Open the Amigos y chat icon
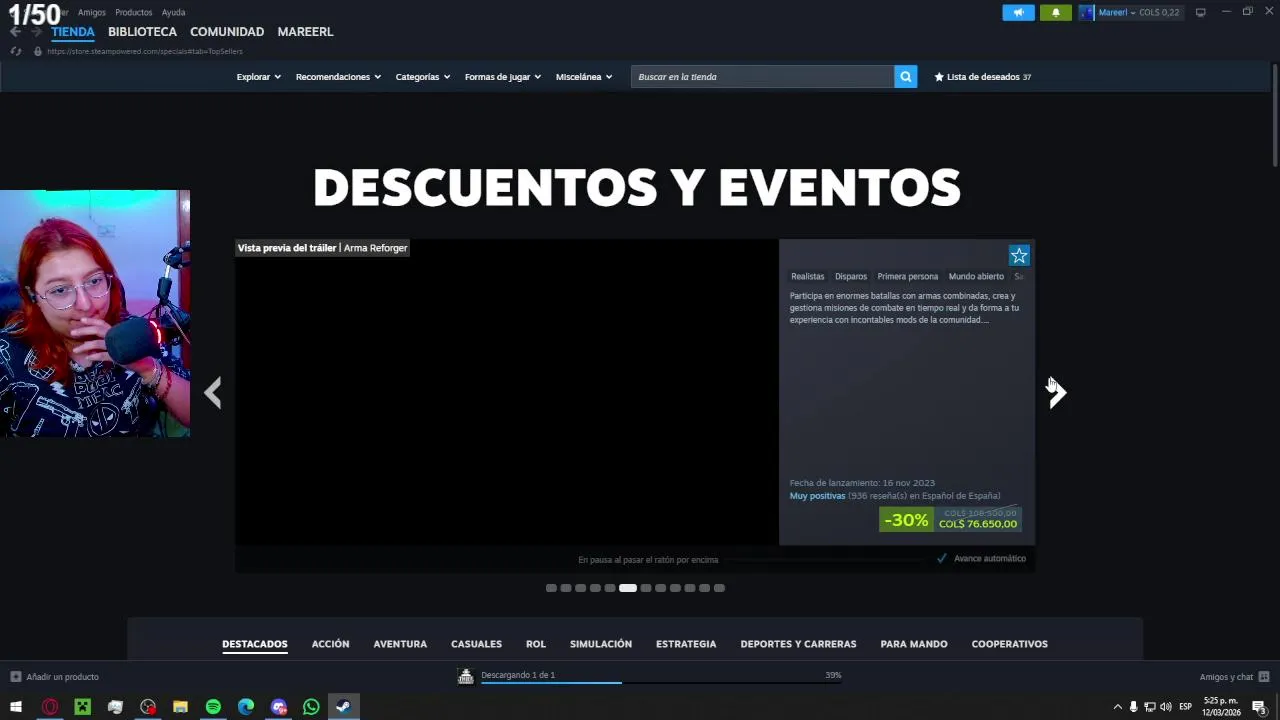1280x720 pixels. pos(1264,677)
